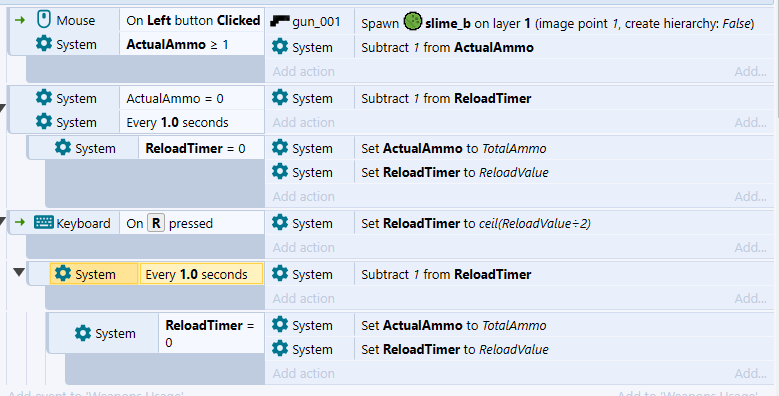Click green trigger arrow beside Mouse condition
Screen dimensions: 779x396
20,20
